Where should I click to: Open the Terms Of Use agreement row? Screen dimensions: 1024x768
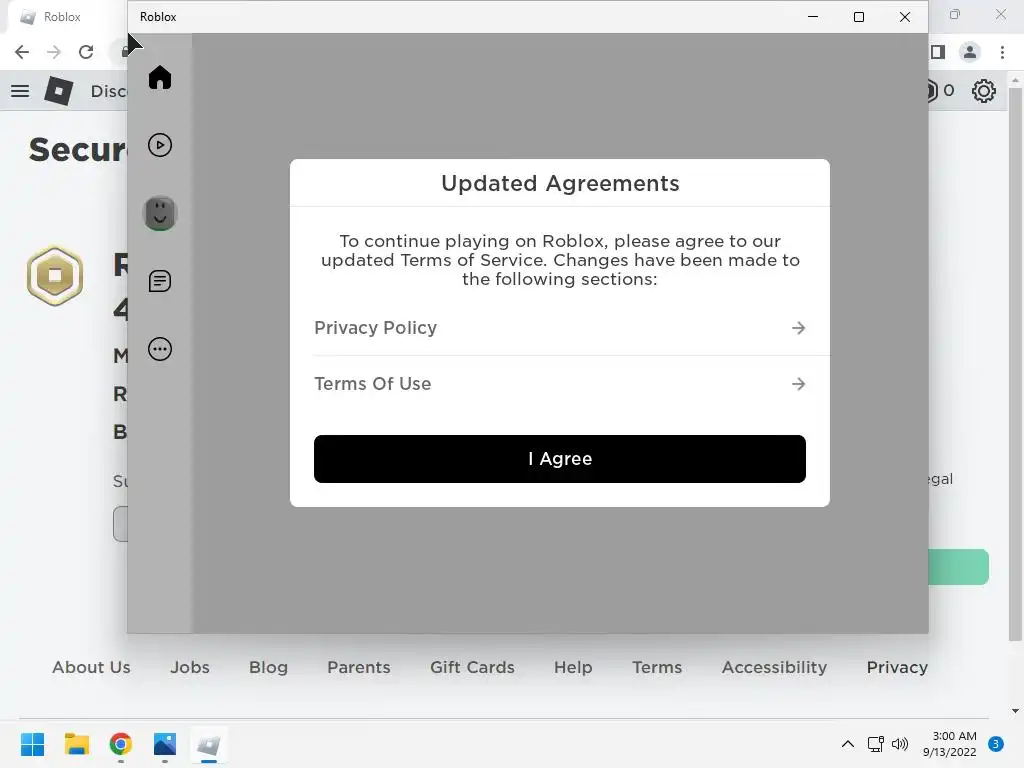coord(560,384)
